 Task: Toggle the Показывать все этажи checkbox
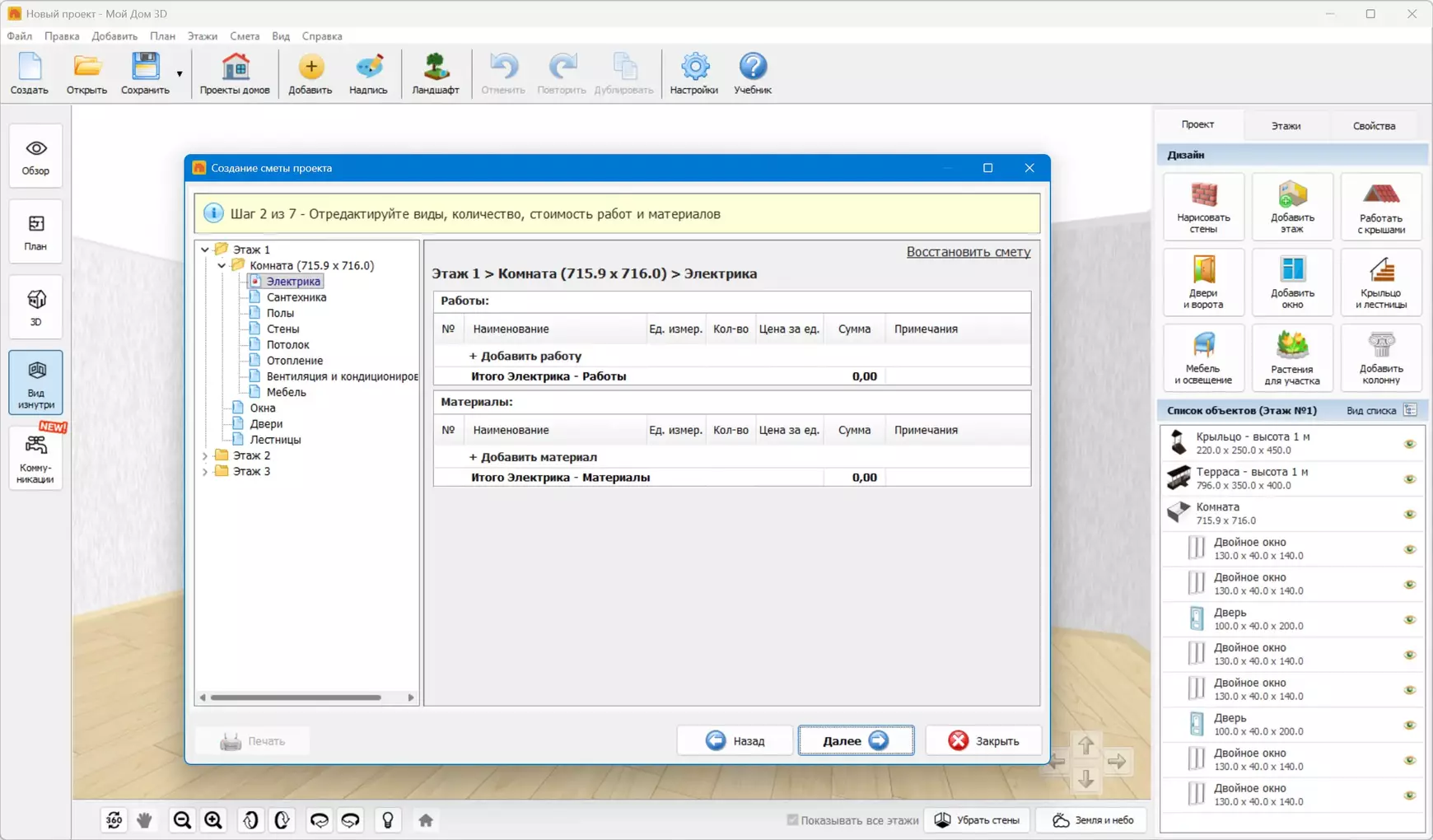pyautogui.click(x=792, y=820)
